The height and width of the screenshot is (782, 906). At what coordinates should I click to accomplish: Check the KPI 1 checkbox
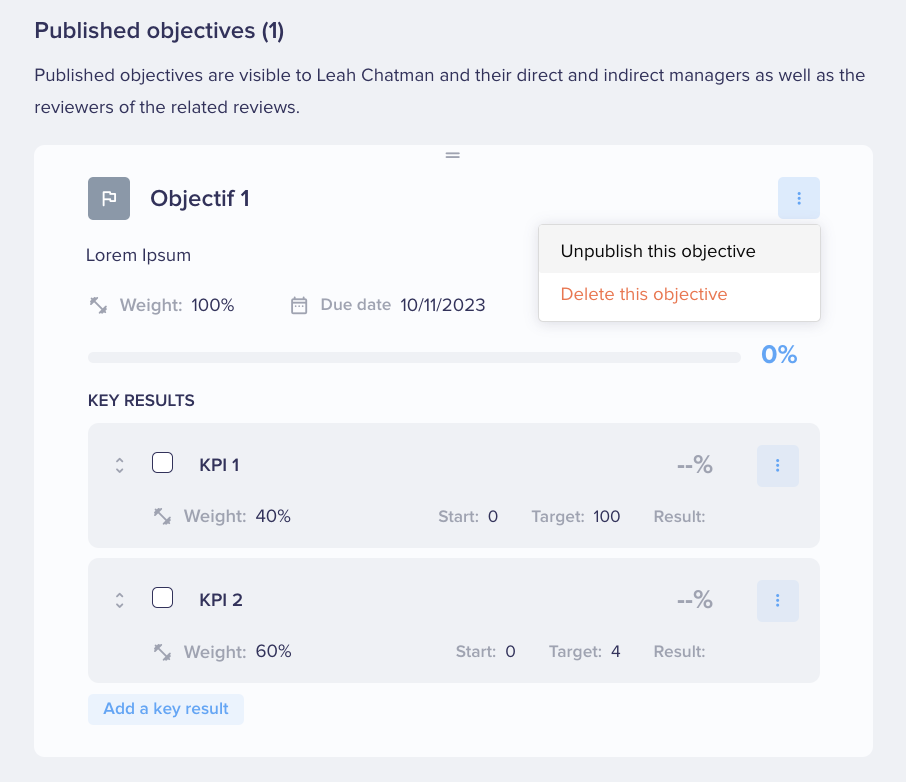click(162, 463)
